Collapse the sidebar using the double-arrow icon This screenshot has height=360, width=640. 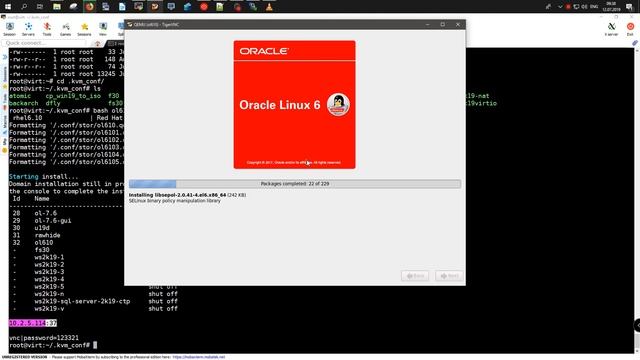tap(4, 57)
